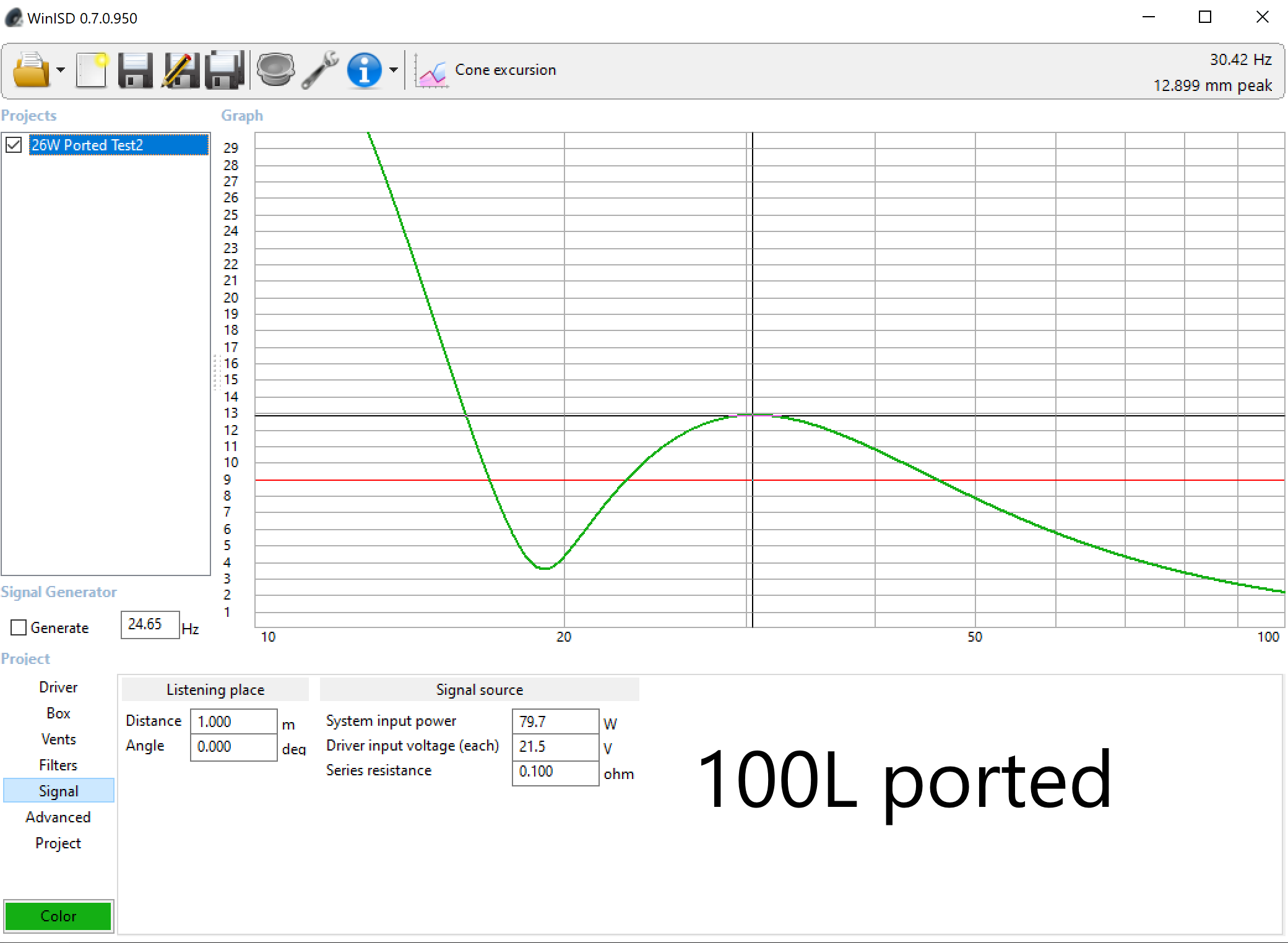Image resolution: width=1288 pixels, height=943 pixels.
Task: Click Save As floppy with pencil icon
Action: [x=180, y=70]
